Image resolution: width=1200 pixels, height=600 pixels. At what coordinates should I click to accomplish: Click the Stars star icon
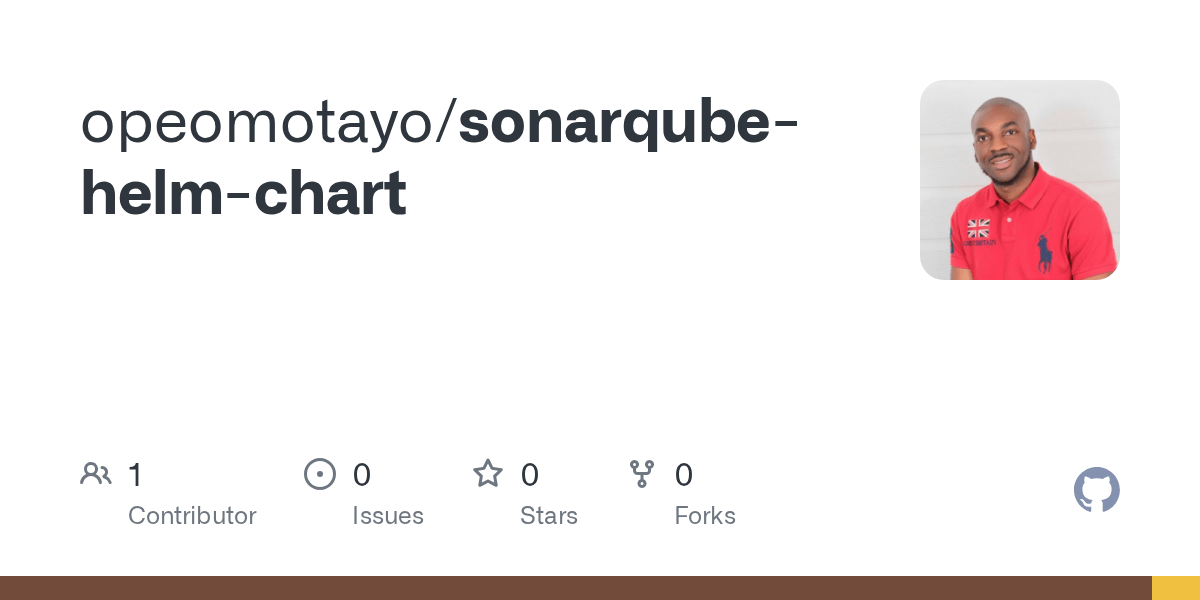(x=488, y=473)
